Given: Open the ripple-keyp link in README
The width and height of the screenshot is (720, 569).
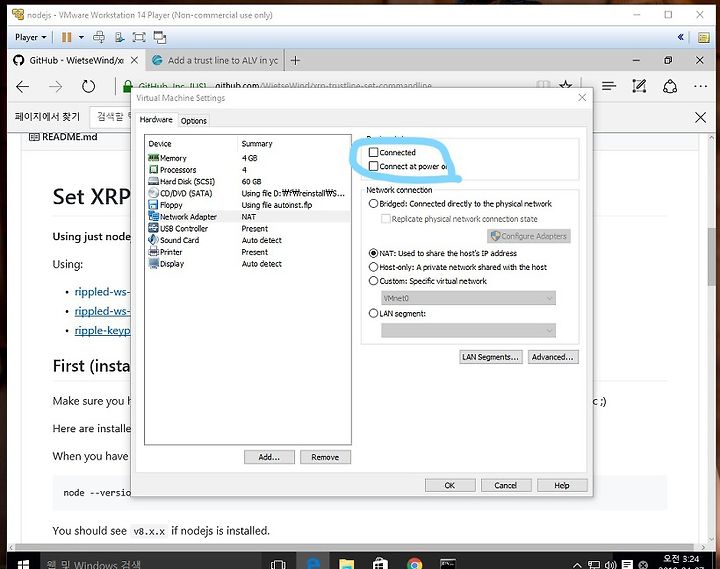Looking at the screenshot, I should [x=102, y=331].
